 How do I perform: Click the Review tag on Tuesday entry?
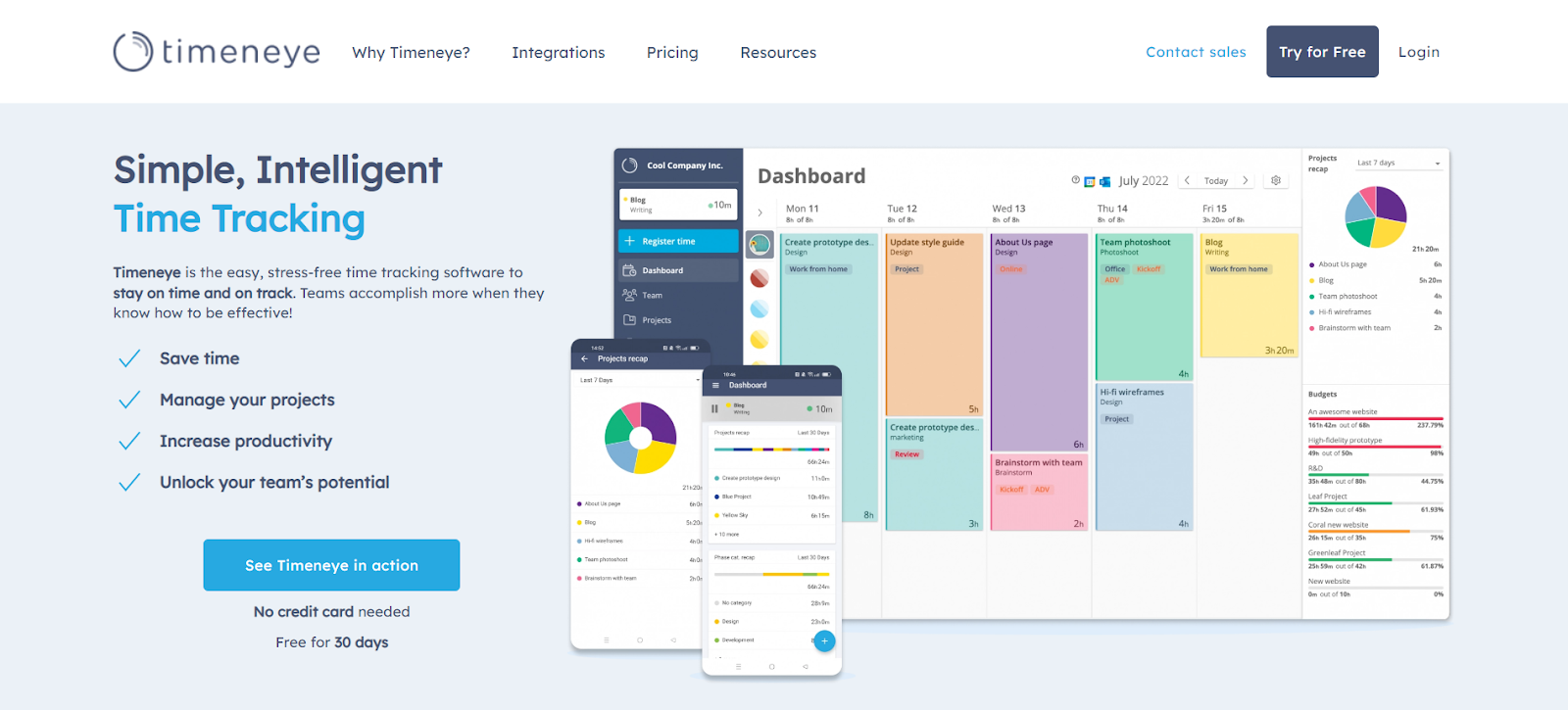pyautogui.click(x=907, y=454)
